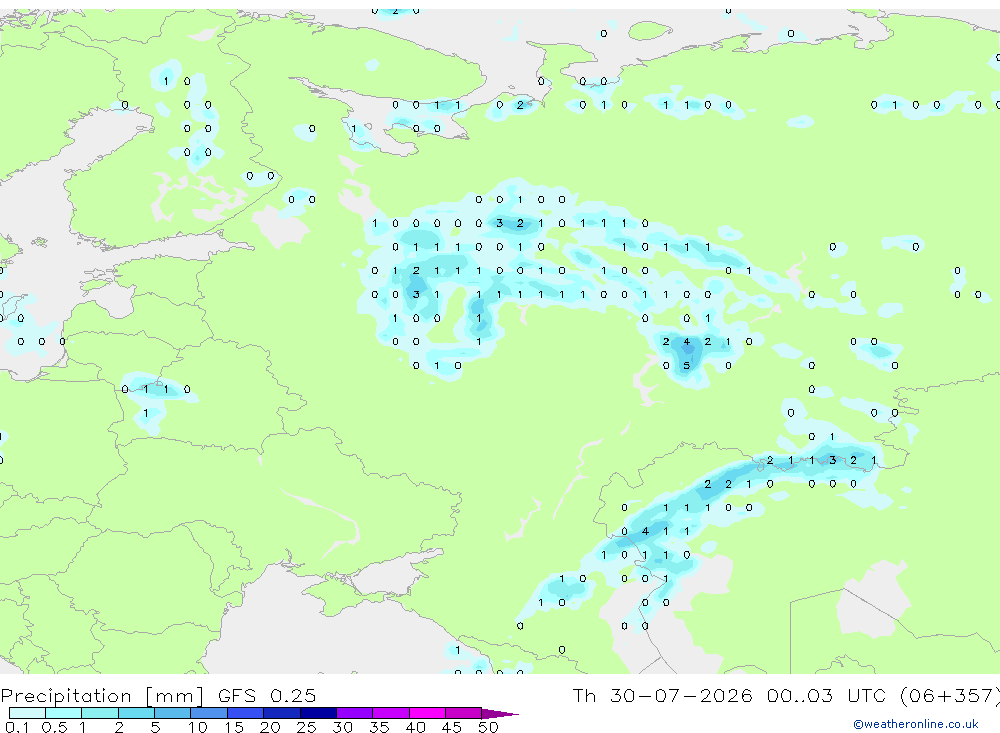
Task: Click the 'Precipitation [mm]' title text
Action: [x=102, y=696]
